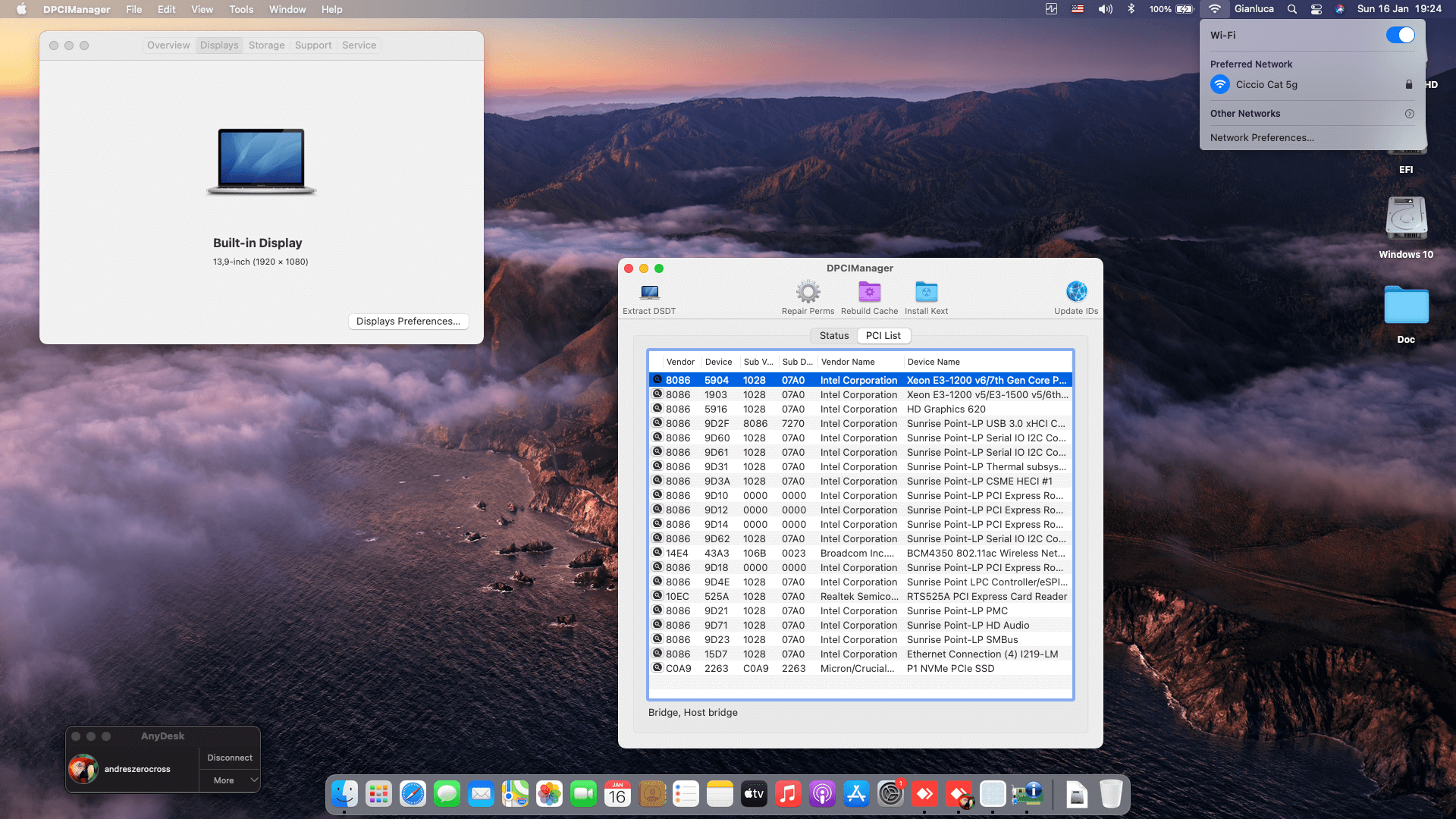Click the Update IDs globe icon
1456x819 pixels.
click(x=1076, y=292)
